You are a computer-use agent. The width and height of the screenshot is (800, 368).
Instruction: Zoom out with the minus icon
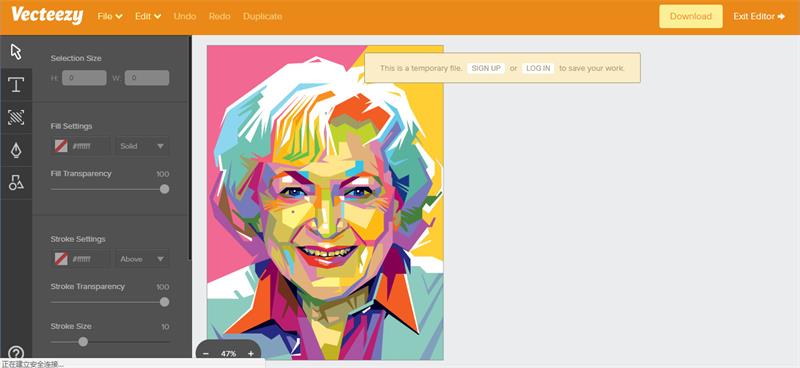[x=206, y=353]
